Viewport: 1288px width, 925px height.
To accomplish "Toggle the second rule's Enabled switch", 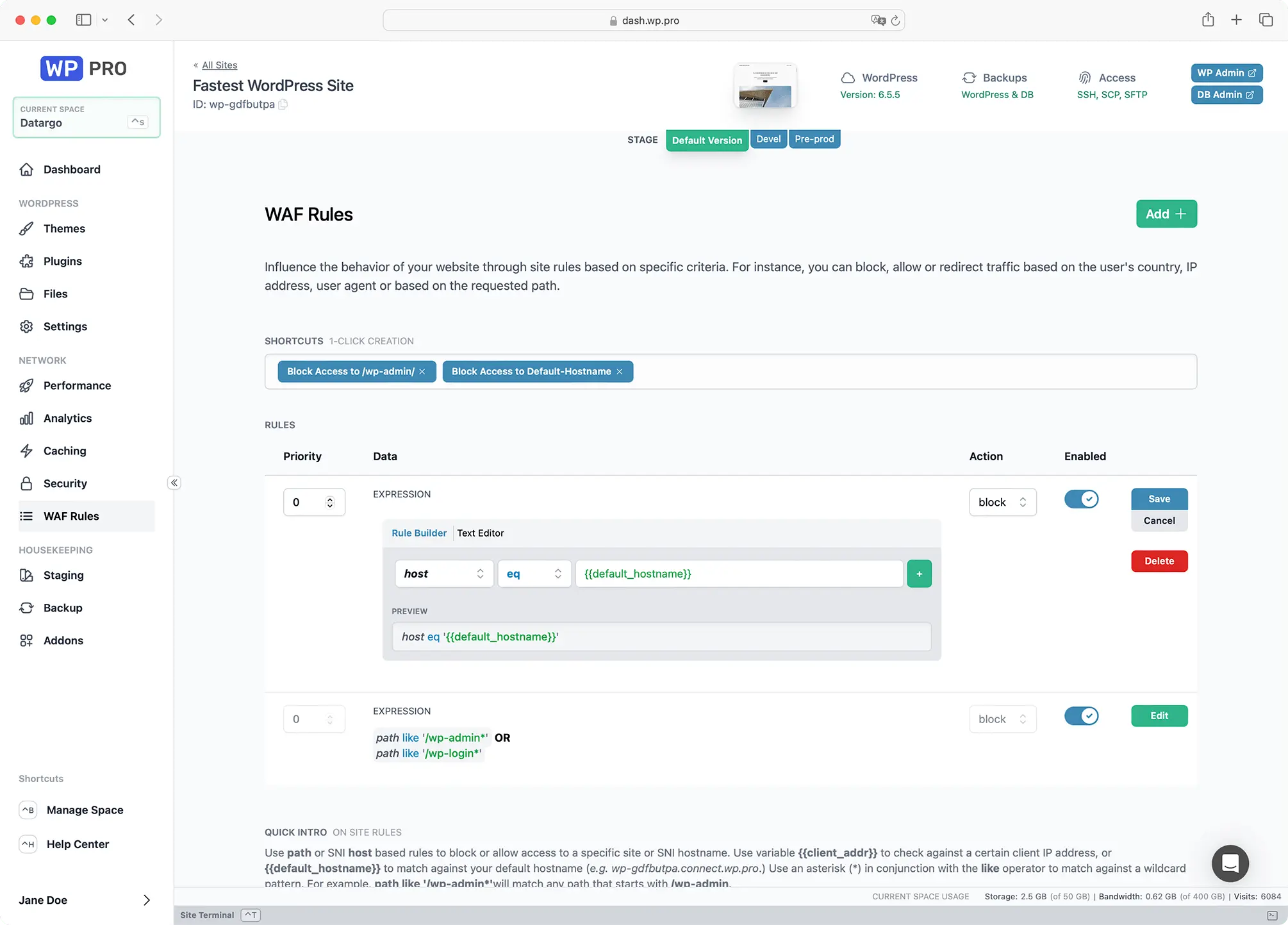I will (x=1081, y=716).
